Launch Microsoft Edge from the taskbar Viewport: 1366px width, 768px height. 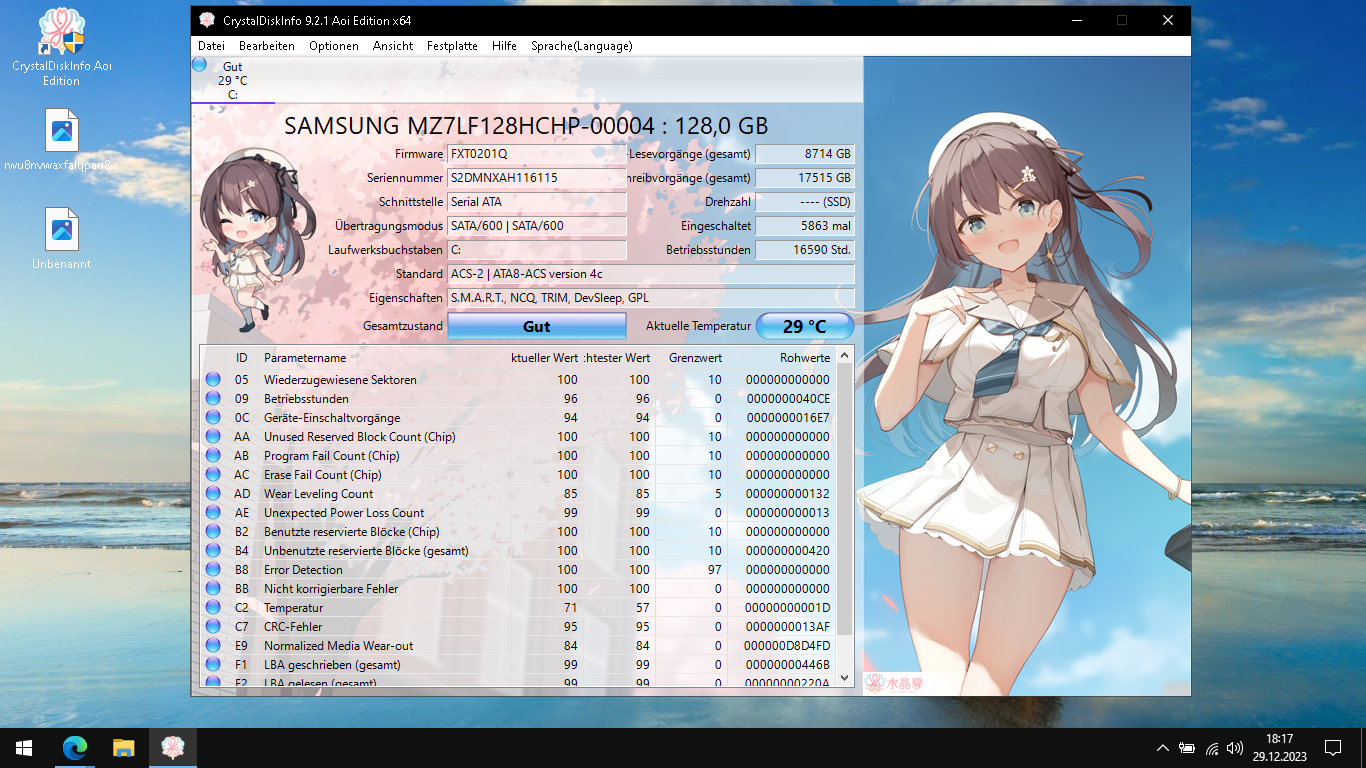(75, 747)
